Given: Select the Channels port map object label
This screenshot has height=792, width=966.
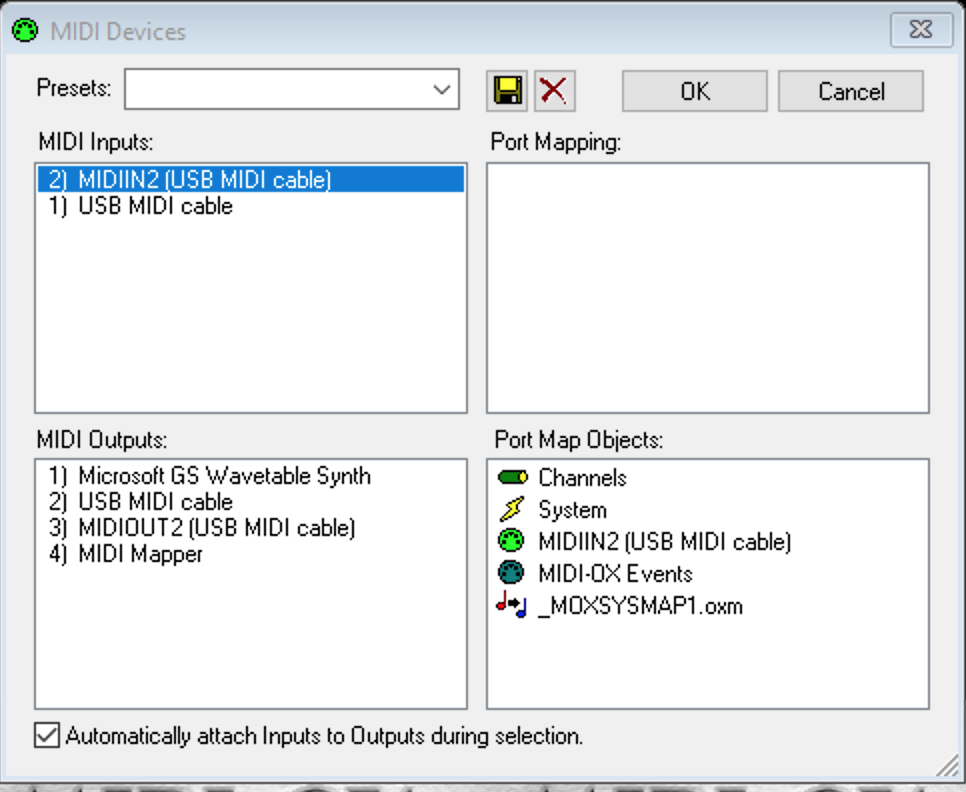Looking at the screenshot, I should pos(582,478).
